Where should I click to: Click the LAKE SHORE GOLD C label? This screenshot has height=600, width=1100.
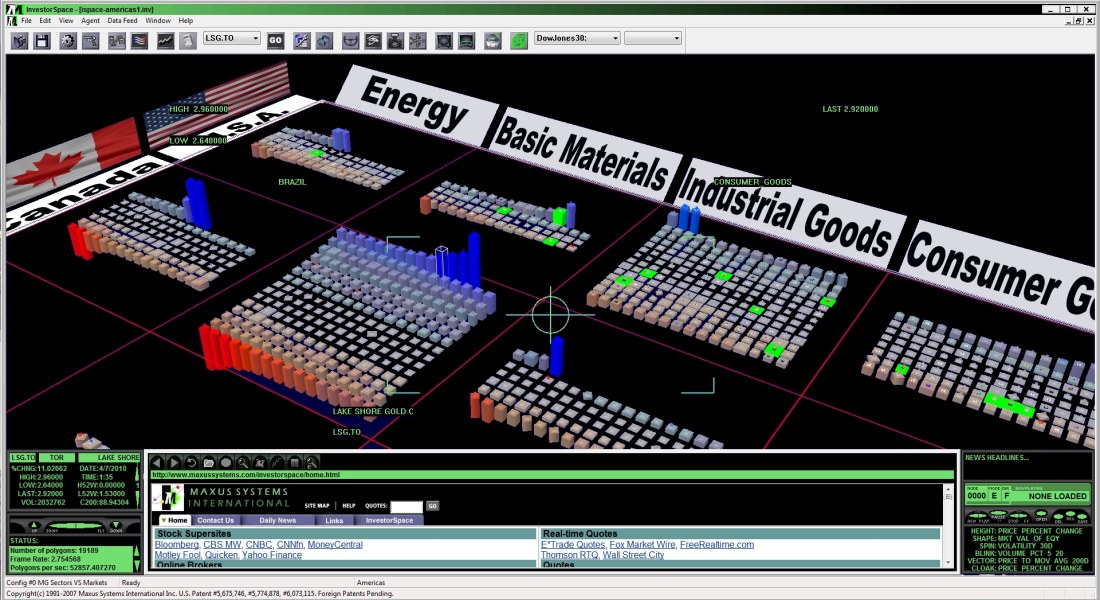(x=373, y=411)
